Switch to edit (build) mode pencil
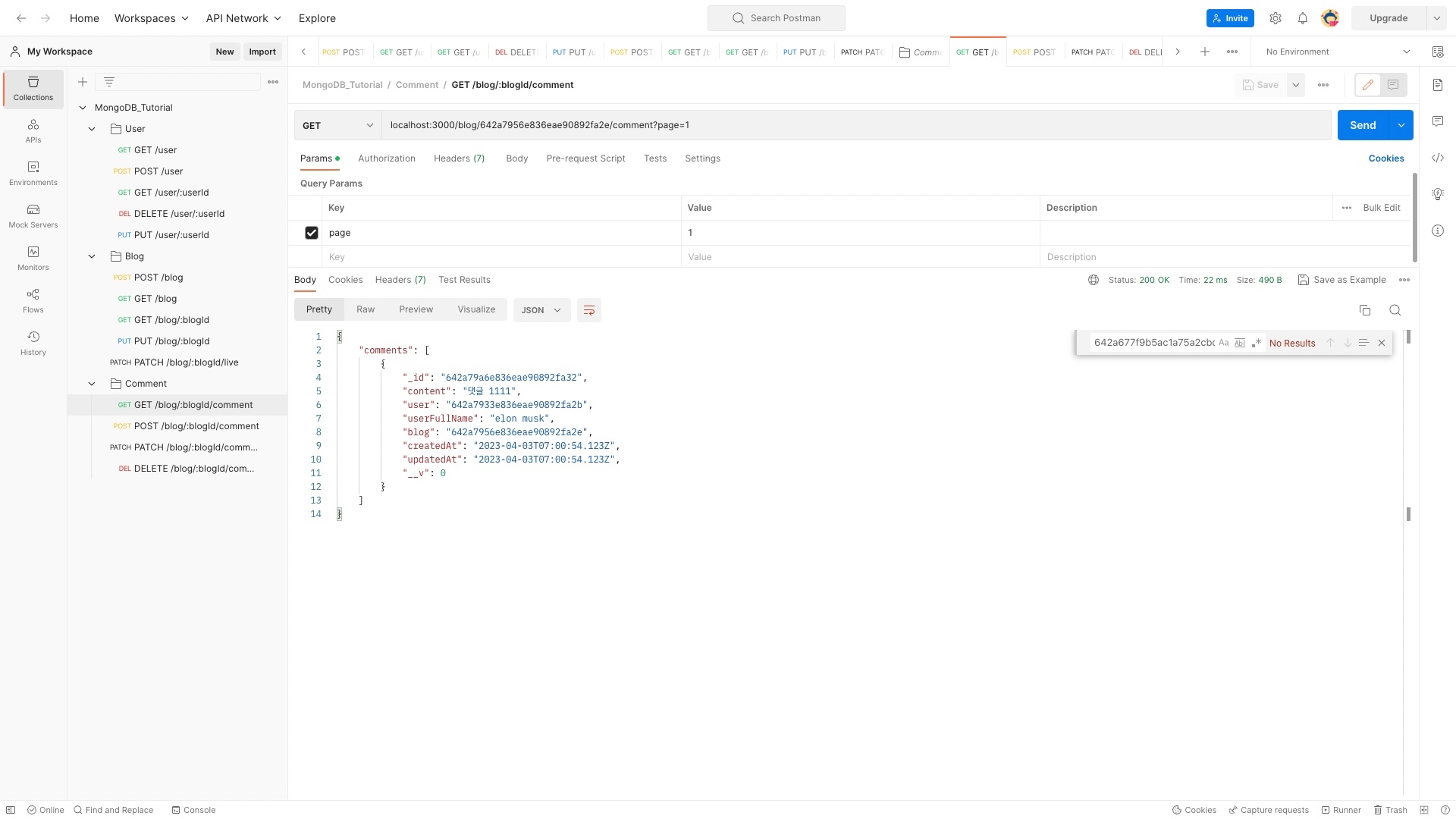The height and width of the screenshot is (819, 1456). point(1368,85)
